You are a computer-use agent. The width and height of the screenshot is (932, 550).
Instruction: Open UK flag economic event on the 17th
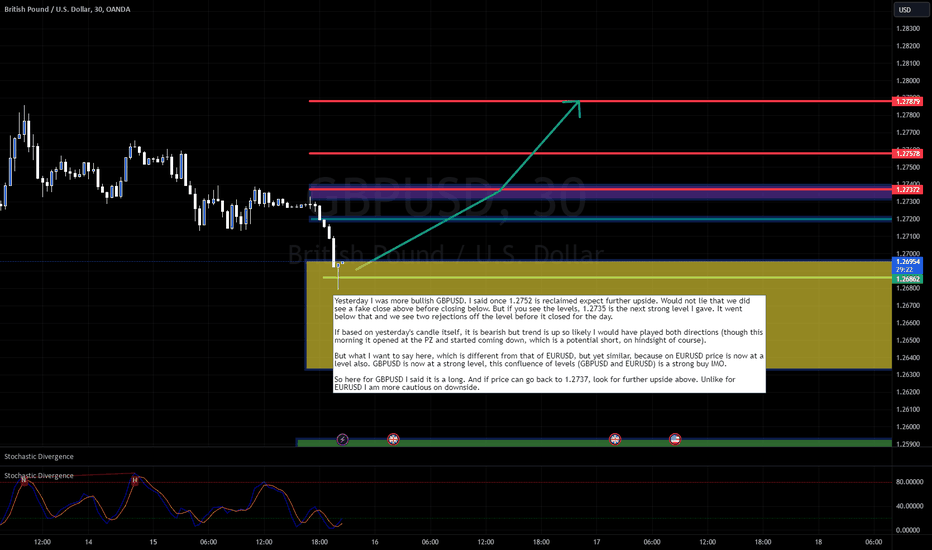pyautogui.click(x=615, y=439)
